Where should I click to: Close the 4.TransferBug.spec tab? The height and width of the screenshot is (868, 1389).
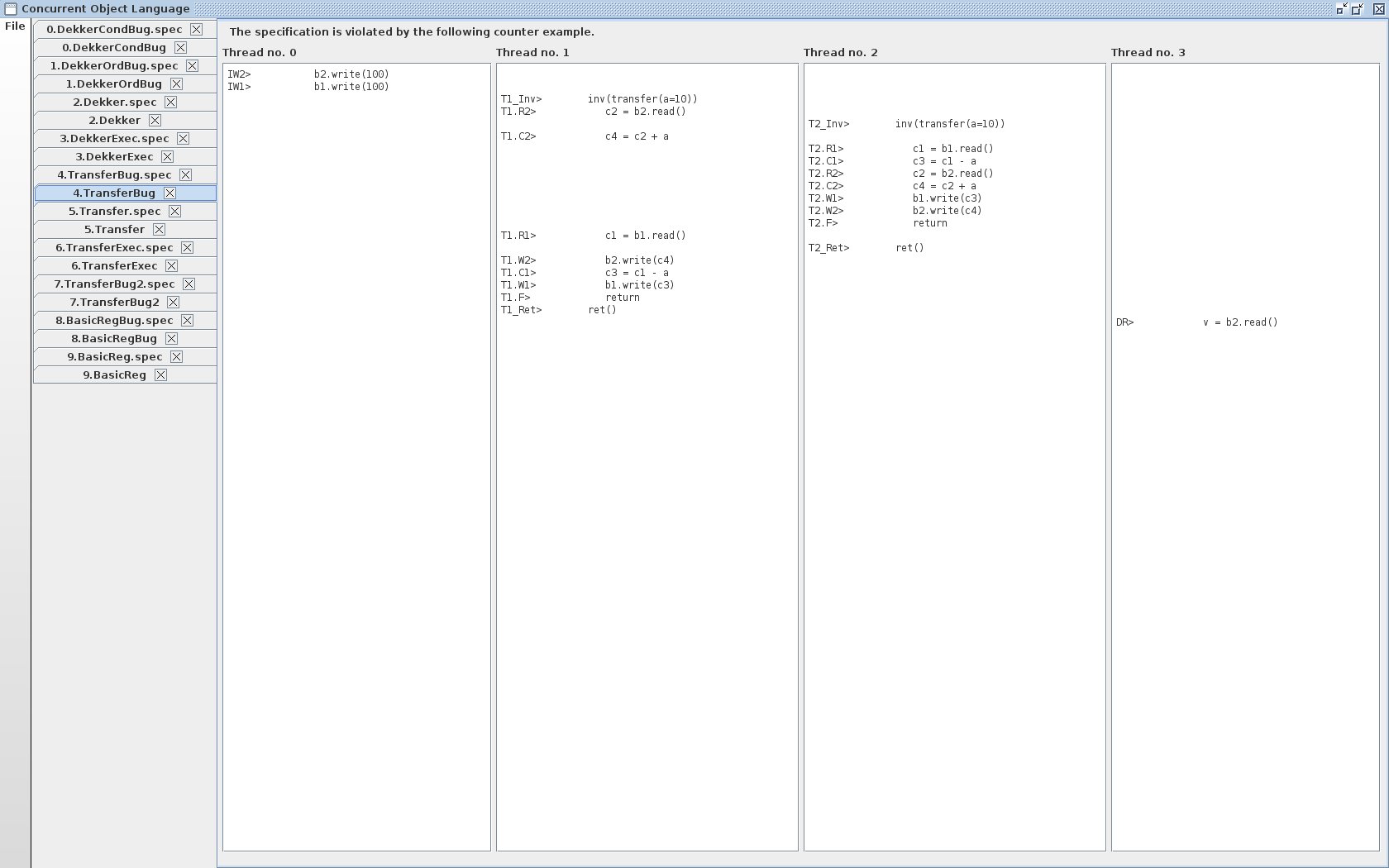click(185, 174)
